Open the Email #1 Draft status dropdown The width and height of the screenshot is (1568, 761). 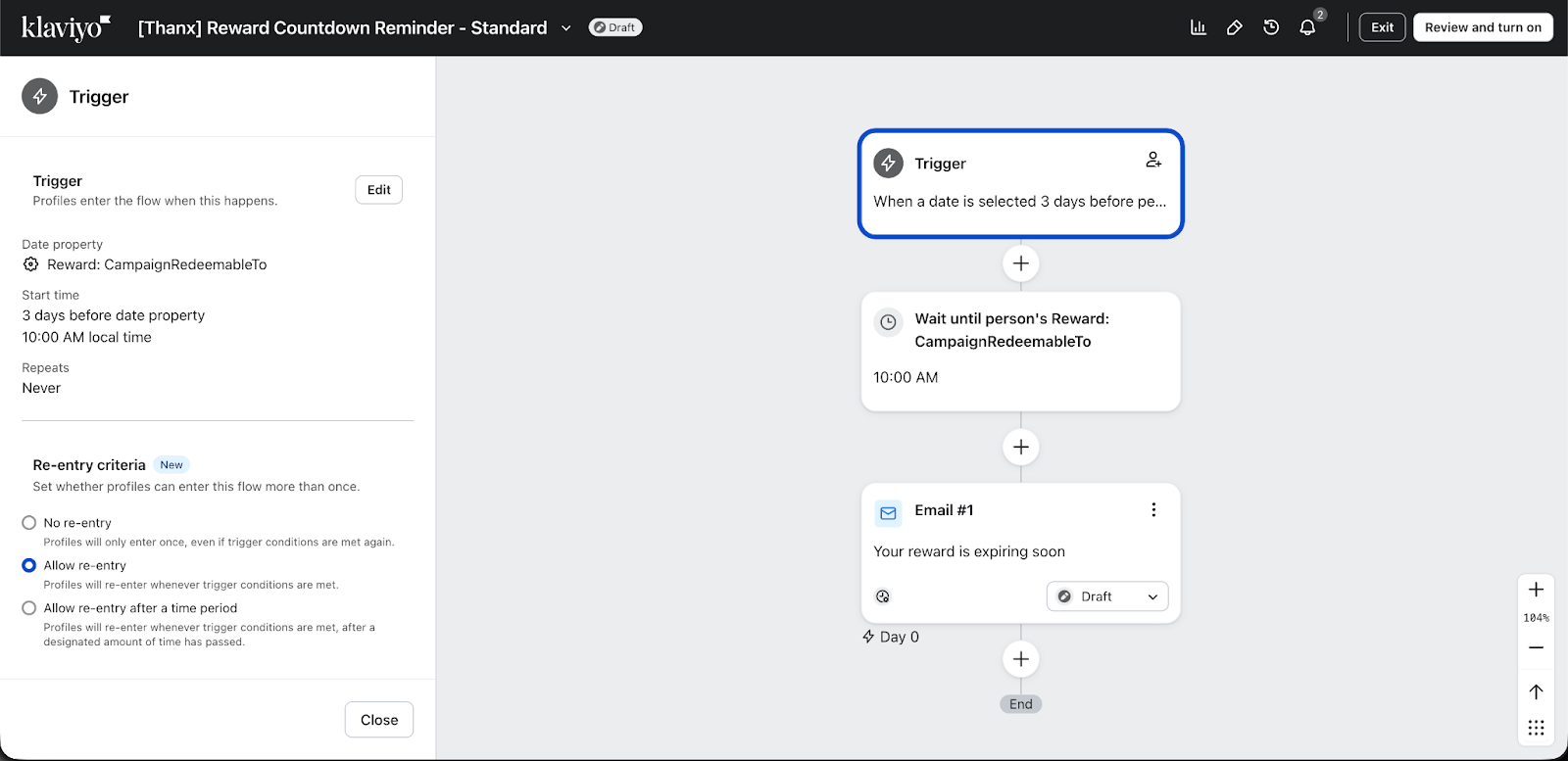click(1107, 596)
